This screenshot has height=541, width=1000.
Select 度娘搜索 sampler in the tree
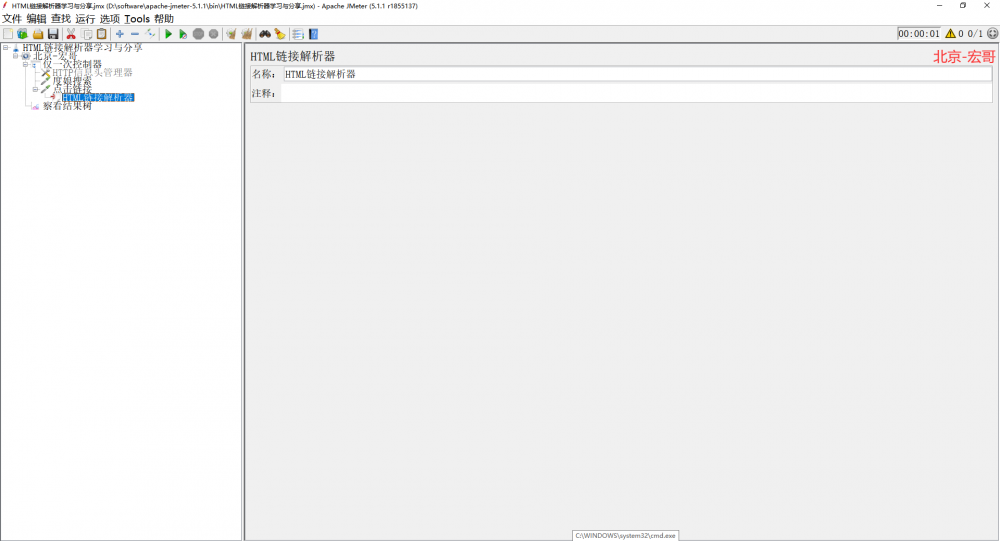click(x=72, y=81)
